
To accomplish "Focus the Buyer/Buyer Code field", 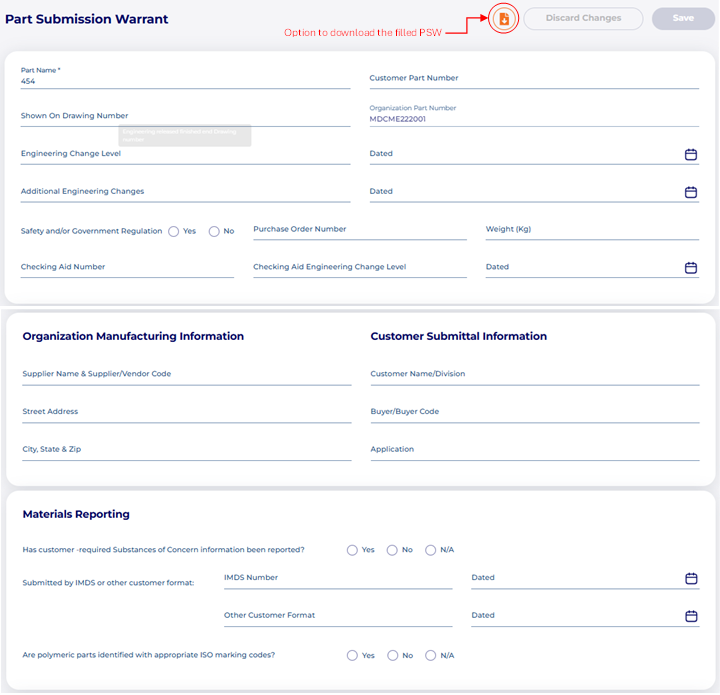I will tap(534, 412).
